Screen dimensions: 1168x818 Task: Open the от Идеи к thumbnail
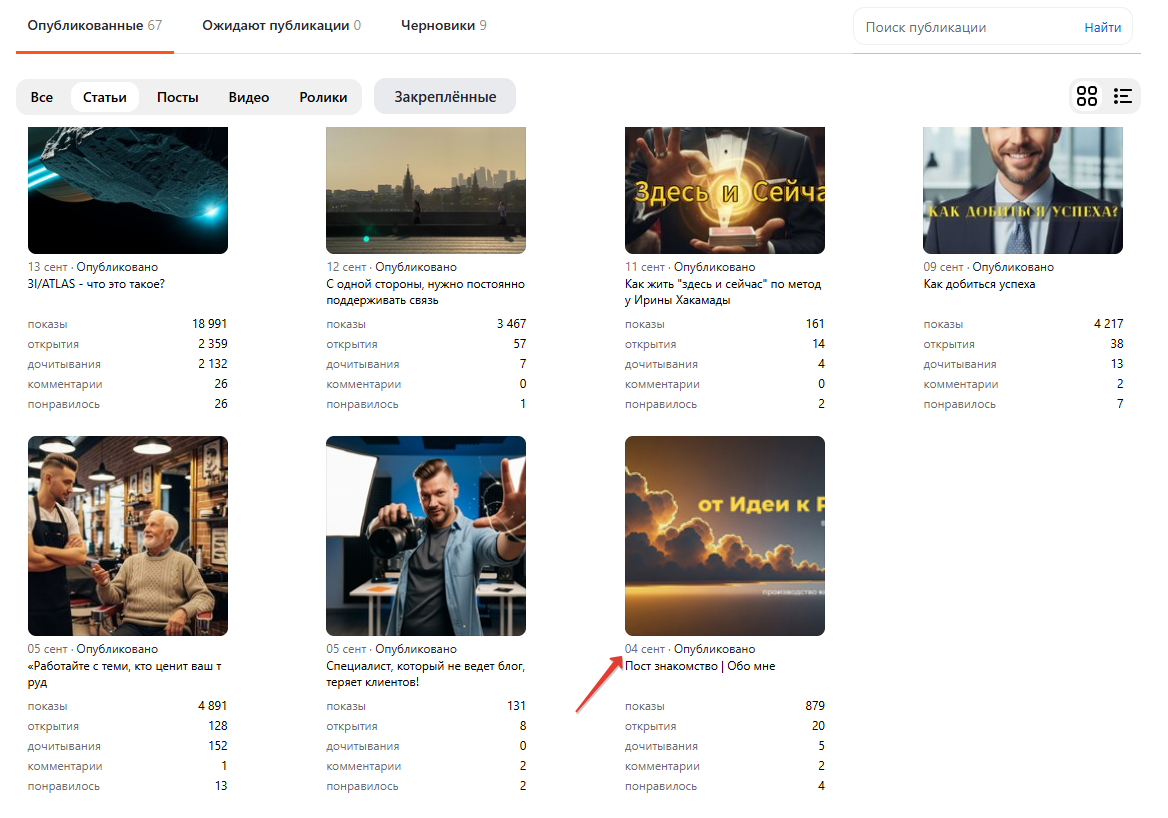(x=725, y=536)
